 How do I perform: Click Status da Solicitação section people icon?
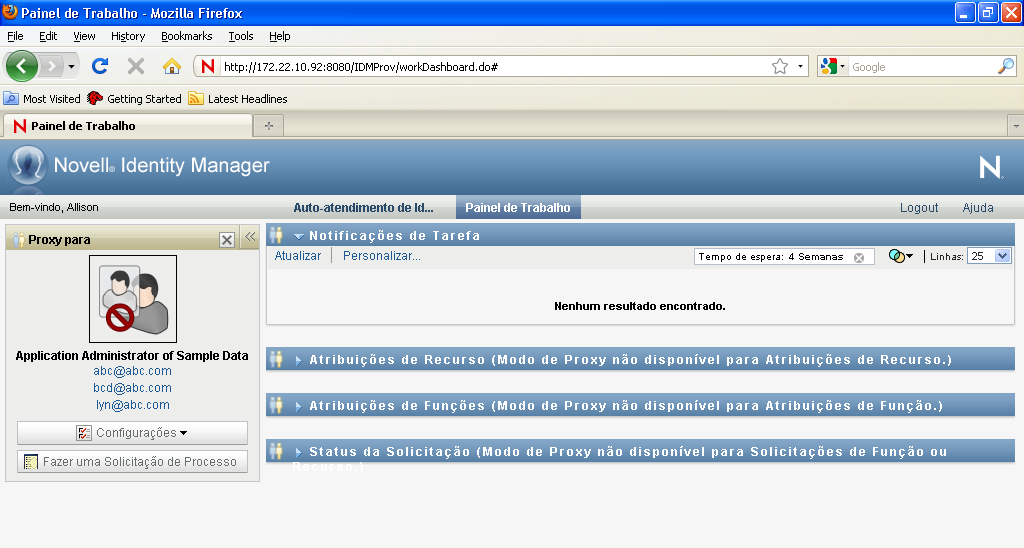(276, 451)
